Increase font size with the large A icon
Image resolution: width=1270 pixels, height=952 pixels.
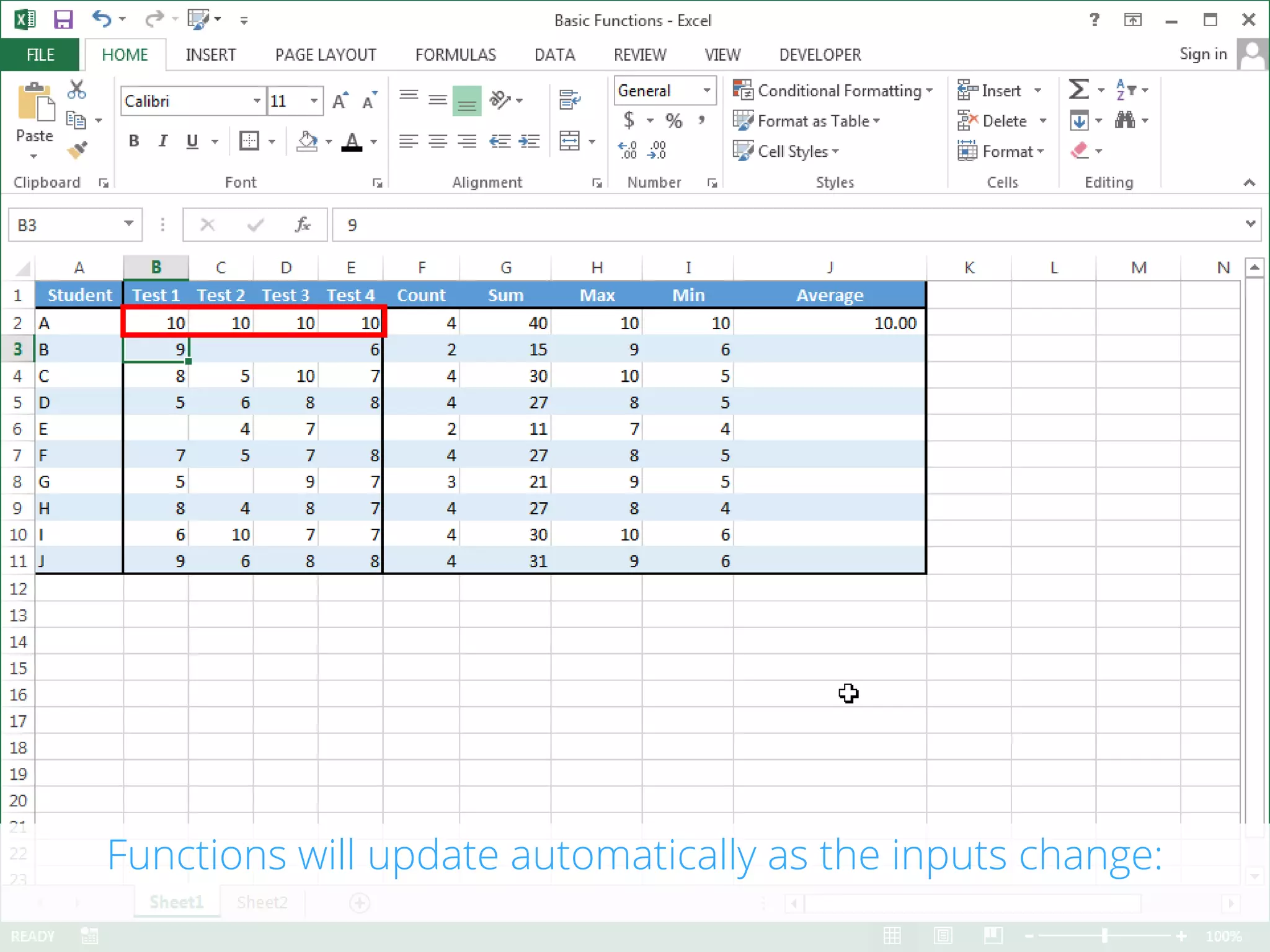click(340, 101)
